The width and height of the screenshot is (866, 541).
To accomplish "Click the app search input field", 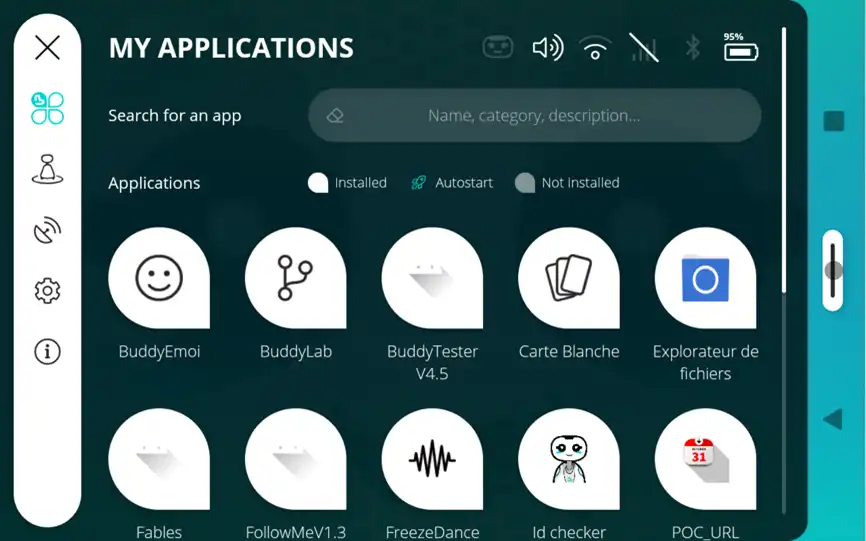I will pyautogui.click(x=534, y=116).
